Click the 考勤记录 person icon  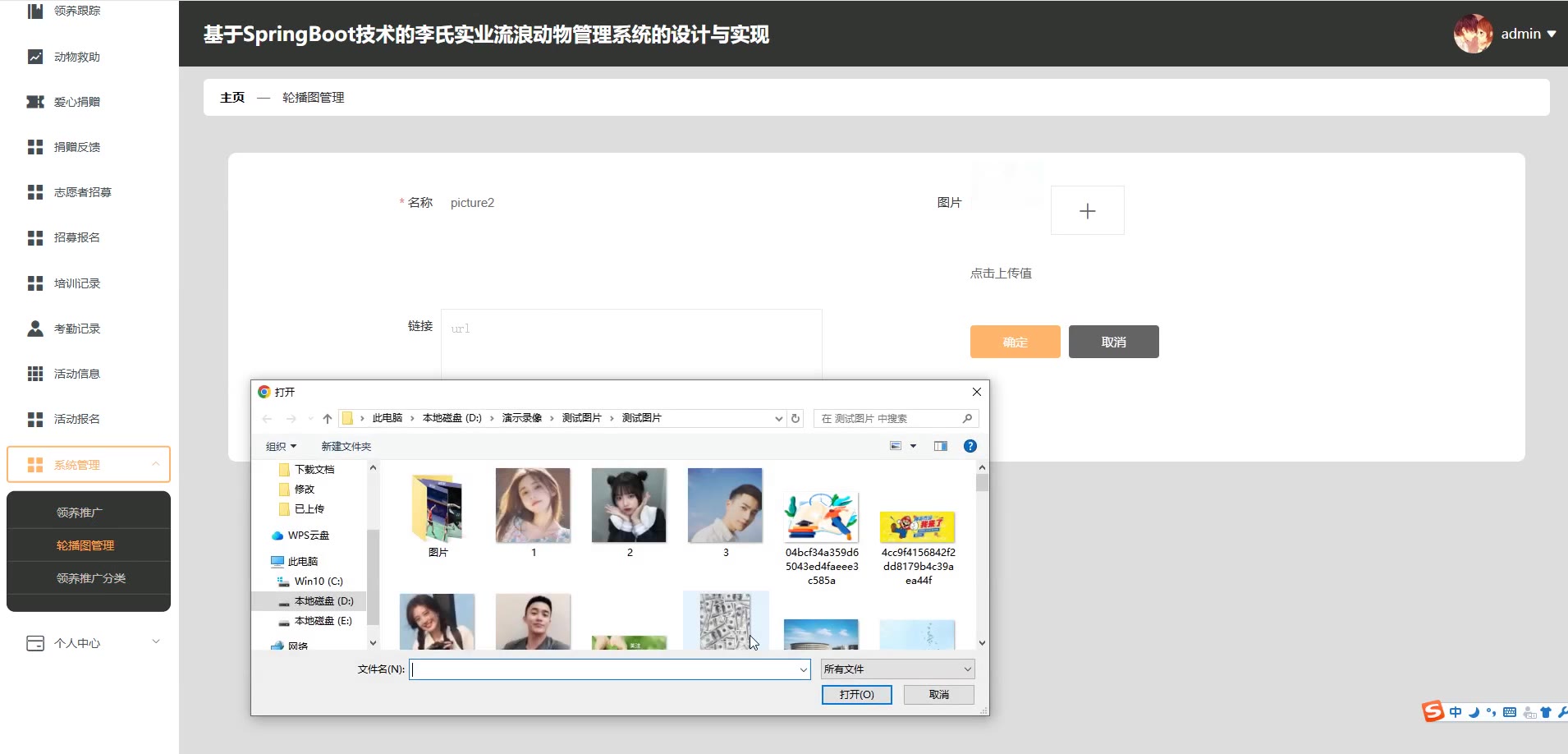[x=35, y=329]
